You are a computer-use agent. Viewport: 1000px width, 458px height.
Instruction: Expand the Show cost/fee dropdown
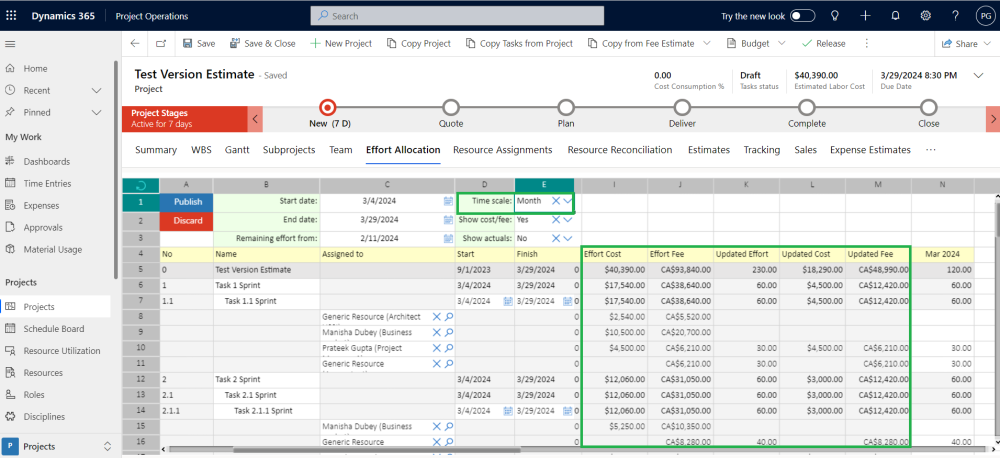[x=568, y=220]
